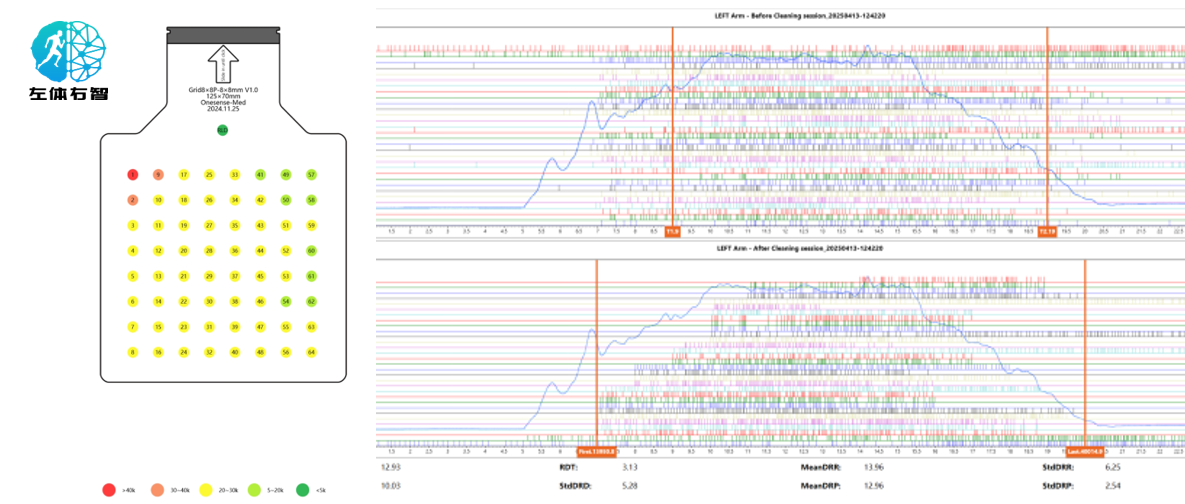The width and height of the screenshot is (1185, 504).
Task: Click the red electrode number 1
Action: coord(133,175)
